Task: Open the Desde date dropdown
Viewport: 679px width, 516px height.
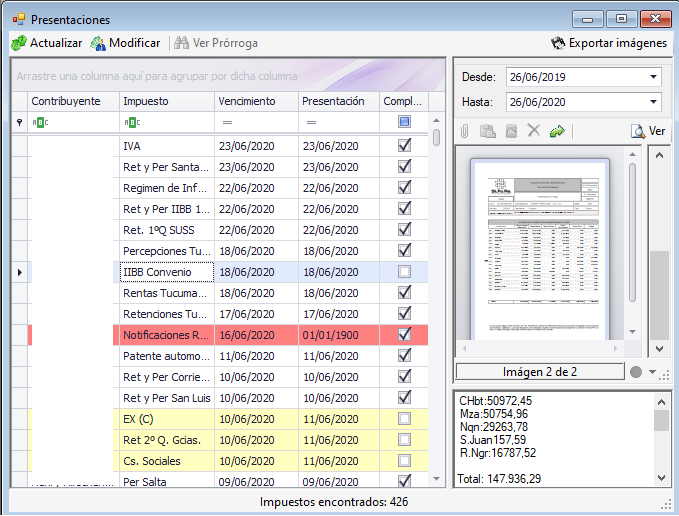Action: click(x=654, y=77)
